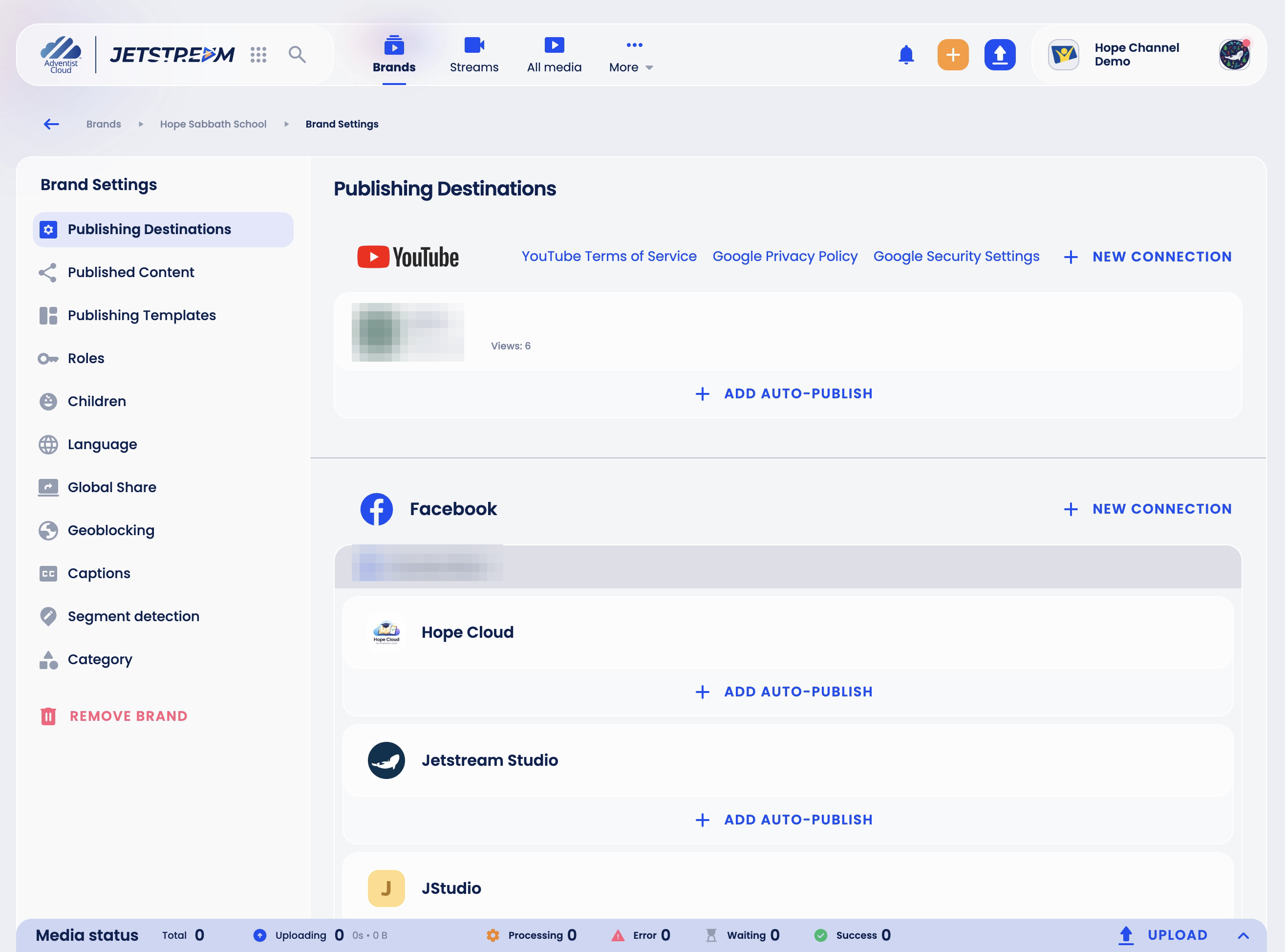Viewport: 1285px width, 952px height.
Task: Expand the More dropdown in navigation
Action: tap(631, 55)
